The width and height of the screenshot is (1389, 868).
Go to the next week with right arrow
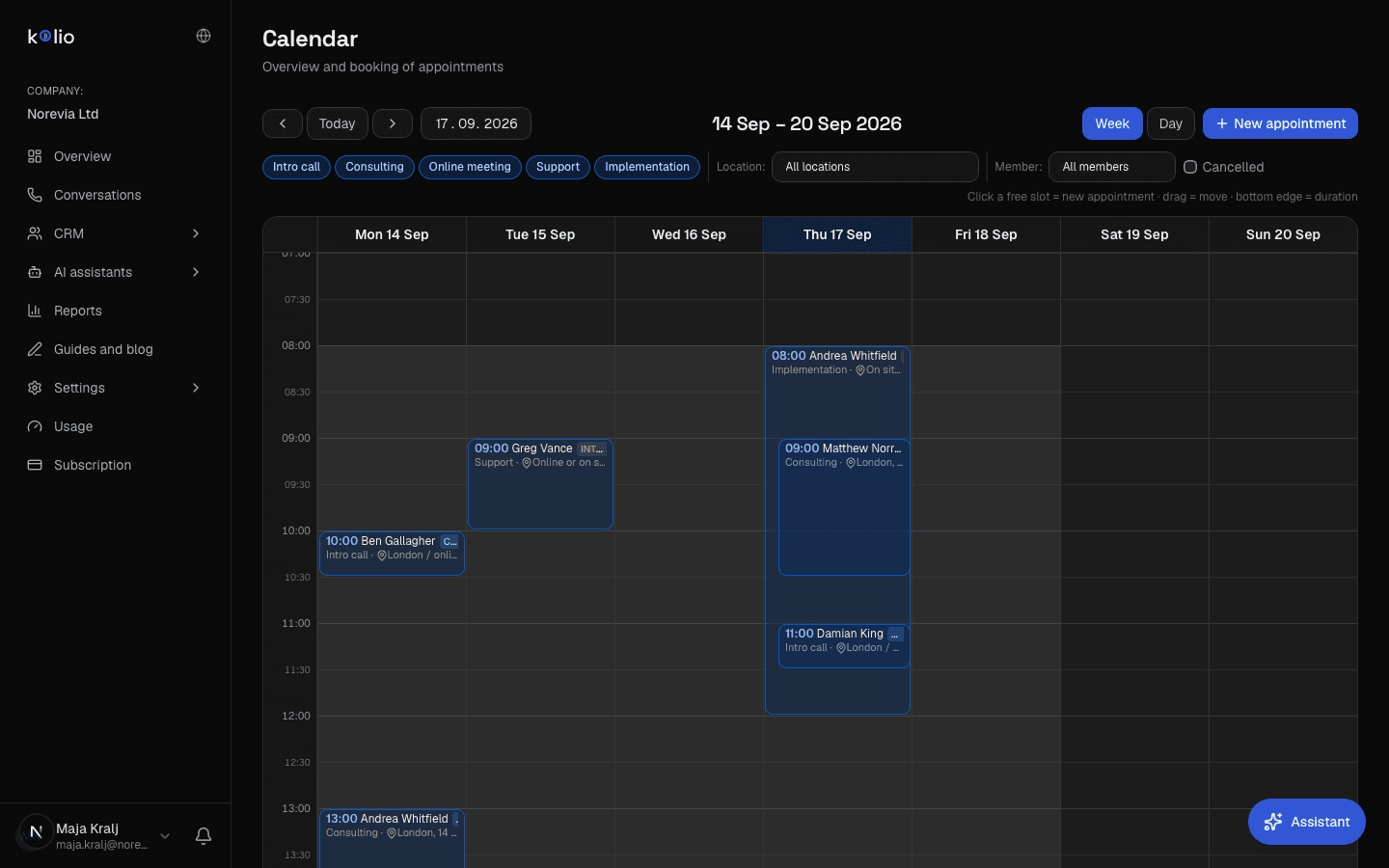(393, 123)
